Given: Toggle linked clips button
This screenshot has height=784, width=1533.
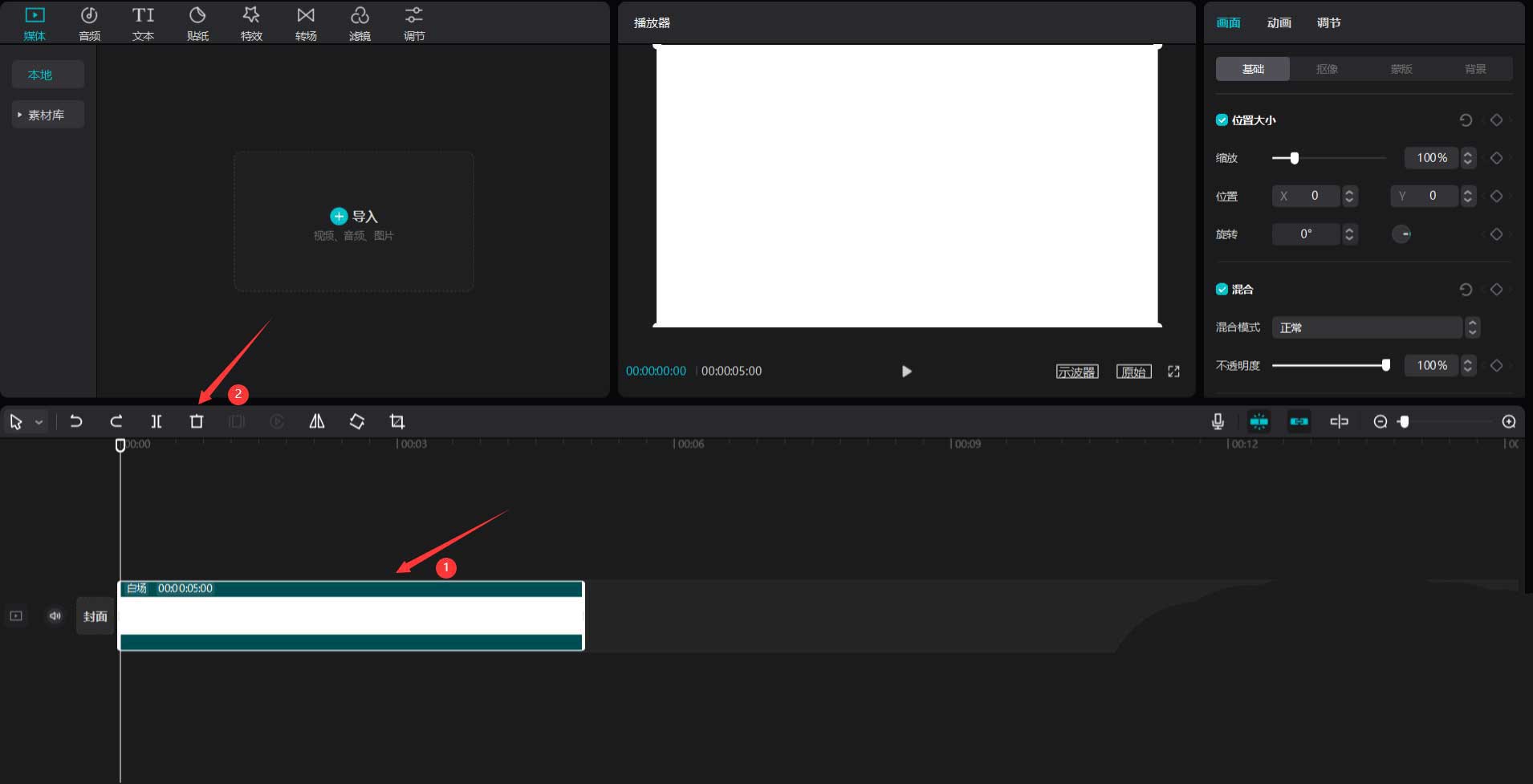Looking at the screenshot, I should coord(1299,421).
